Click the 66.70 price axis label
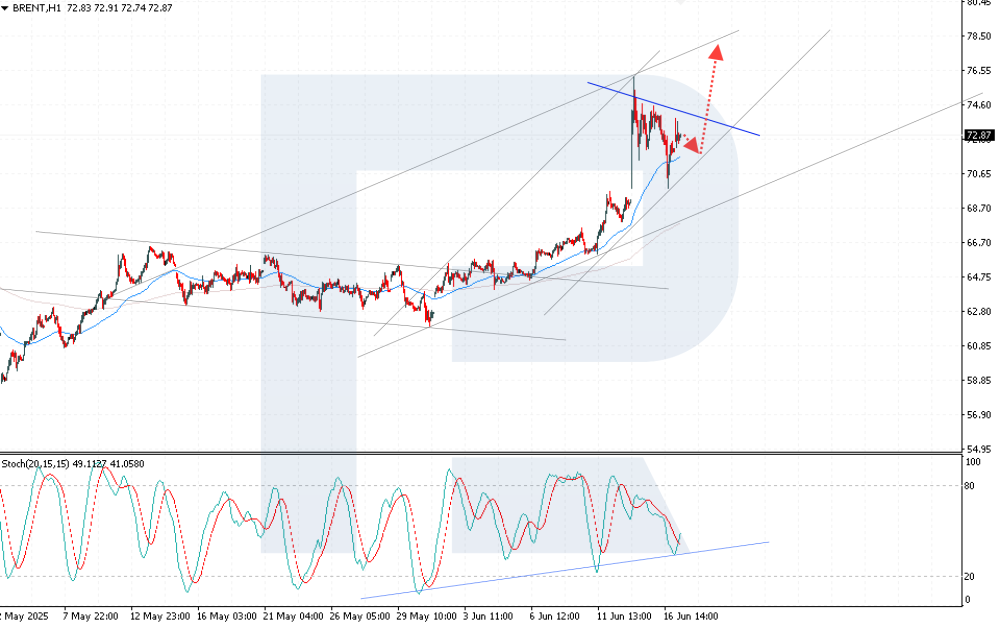The image size is (1000, 628). 978,243
